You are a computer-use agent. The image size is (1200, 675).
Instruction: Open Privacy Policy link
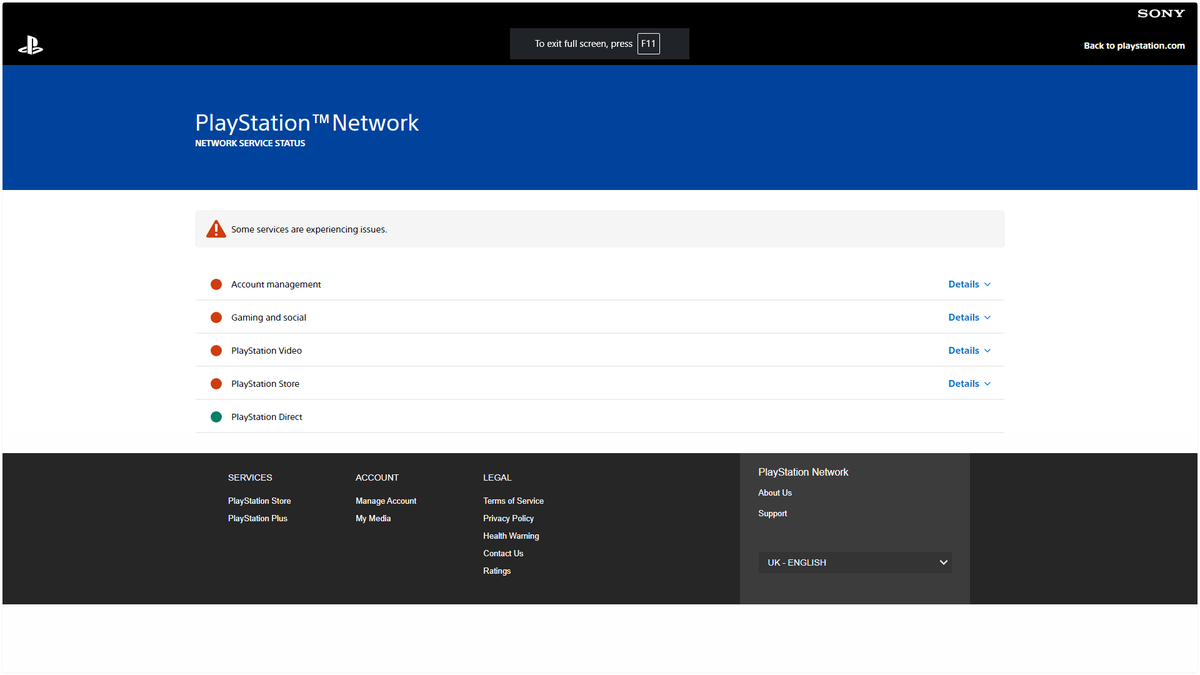[x=508, y=518]
